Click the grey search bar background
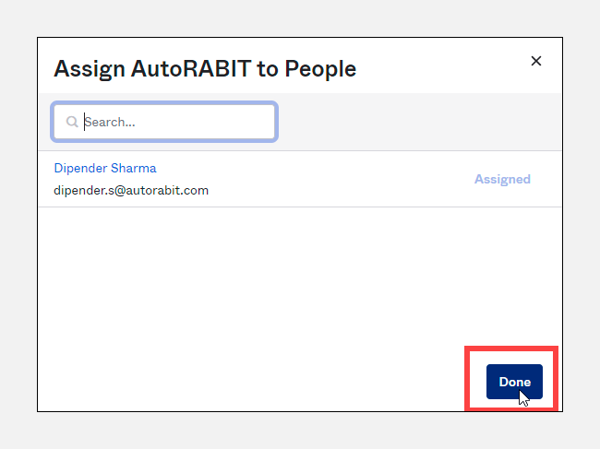This screenshot has height=449, width=600. [x=420, y=122]
